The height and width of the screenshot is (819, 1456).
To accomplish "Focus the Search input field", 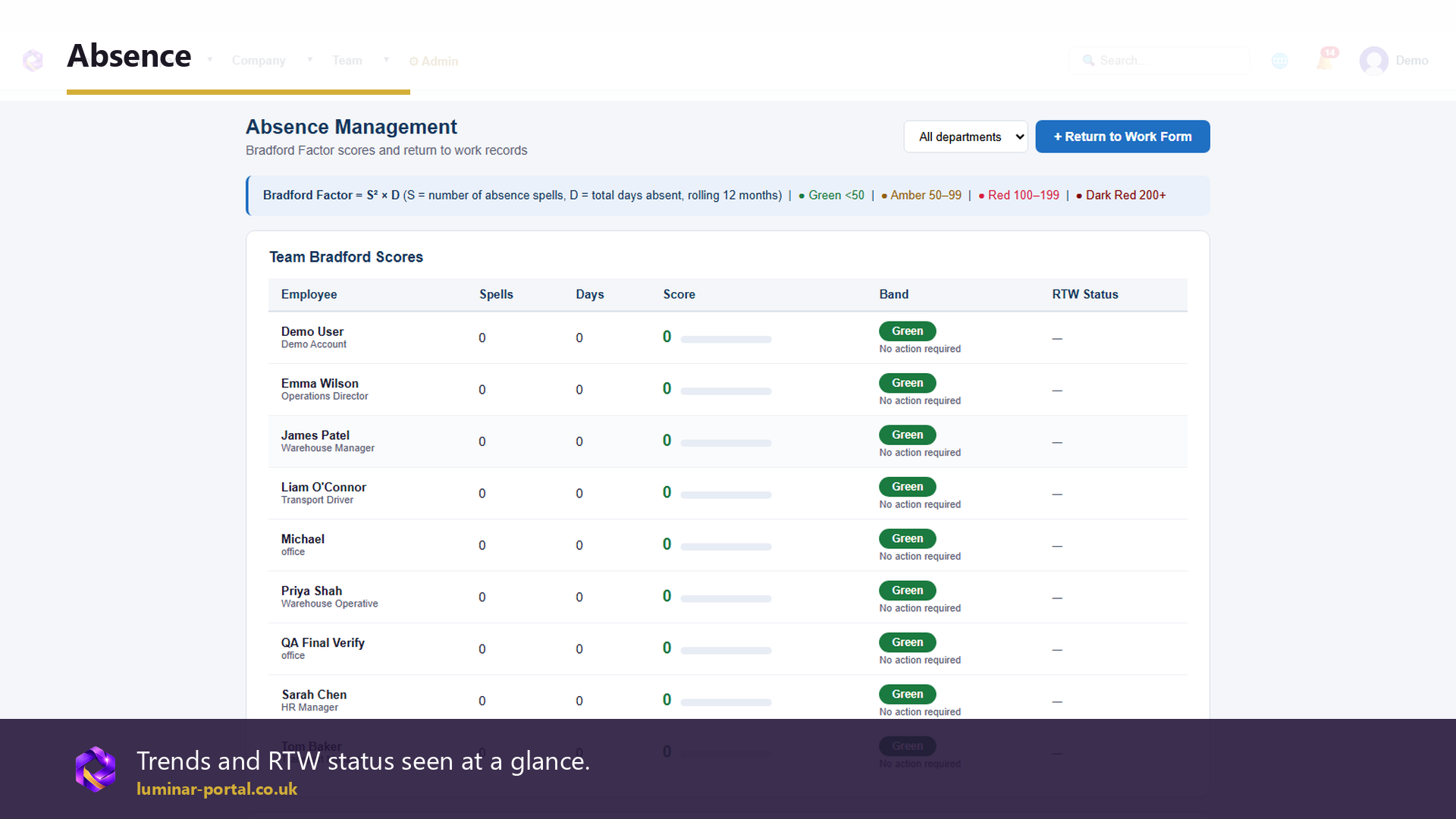I will 1159,61.
